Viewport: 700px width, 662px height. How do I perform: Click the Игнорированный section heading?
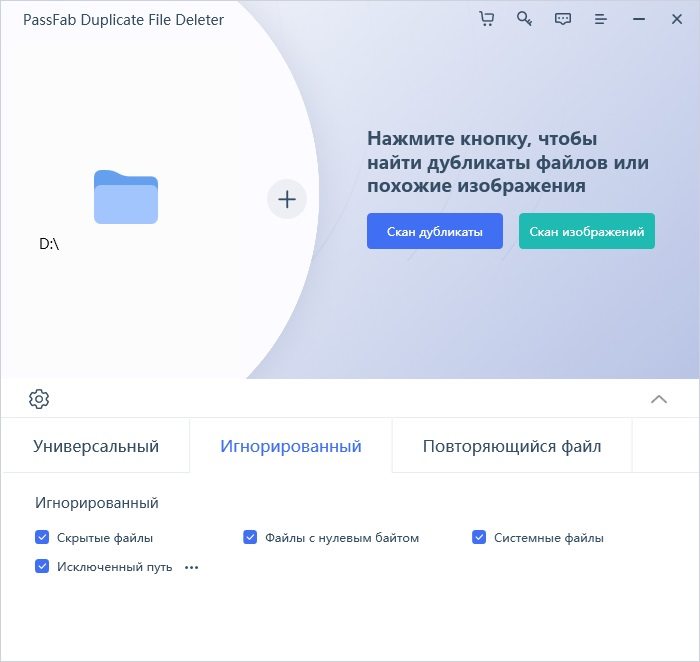[x=97, y=503]
